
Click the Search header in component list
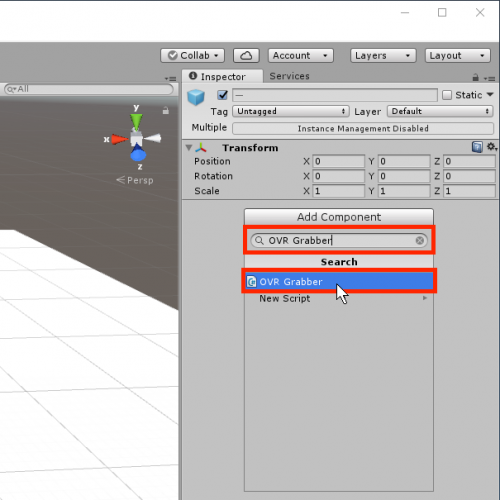tap(339, 262)
